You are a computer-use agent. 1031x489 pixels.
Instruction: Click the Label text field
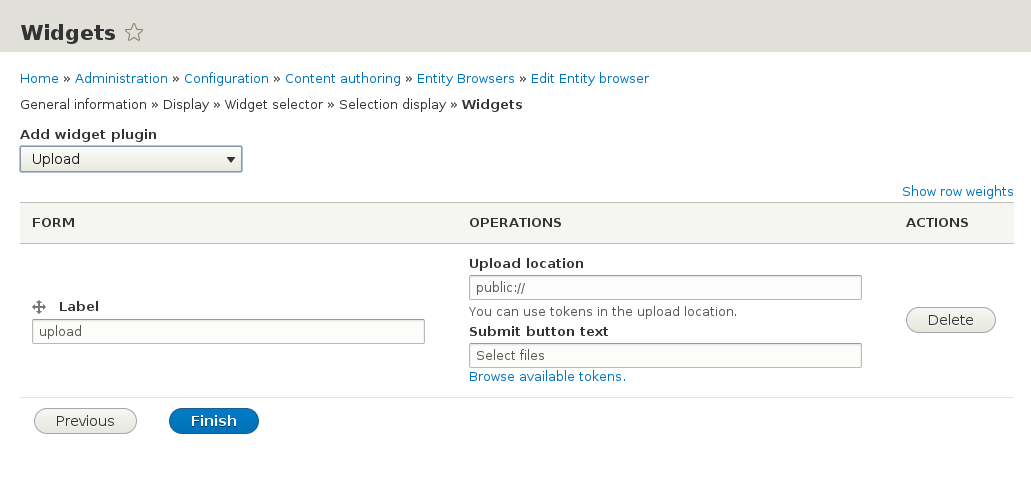228,332
